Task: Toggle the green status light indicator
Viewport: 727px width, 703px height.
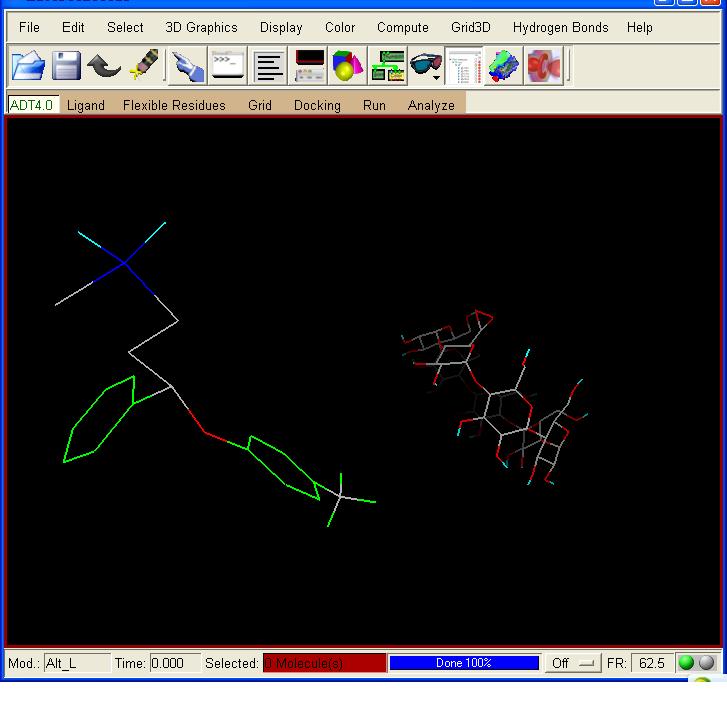Action: [x=686, y=663]
